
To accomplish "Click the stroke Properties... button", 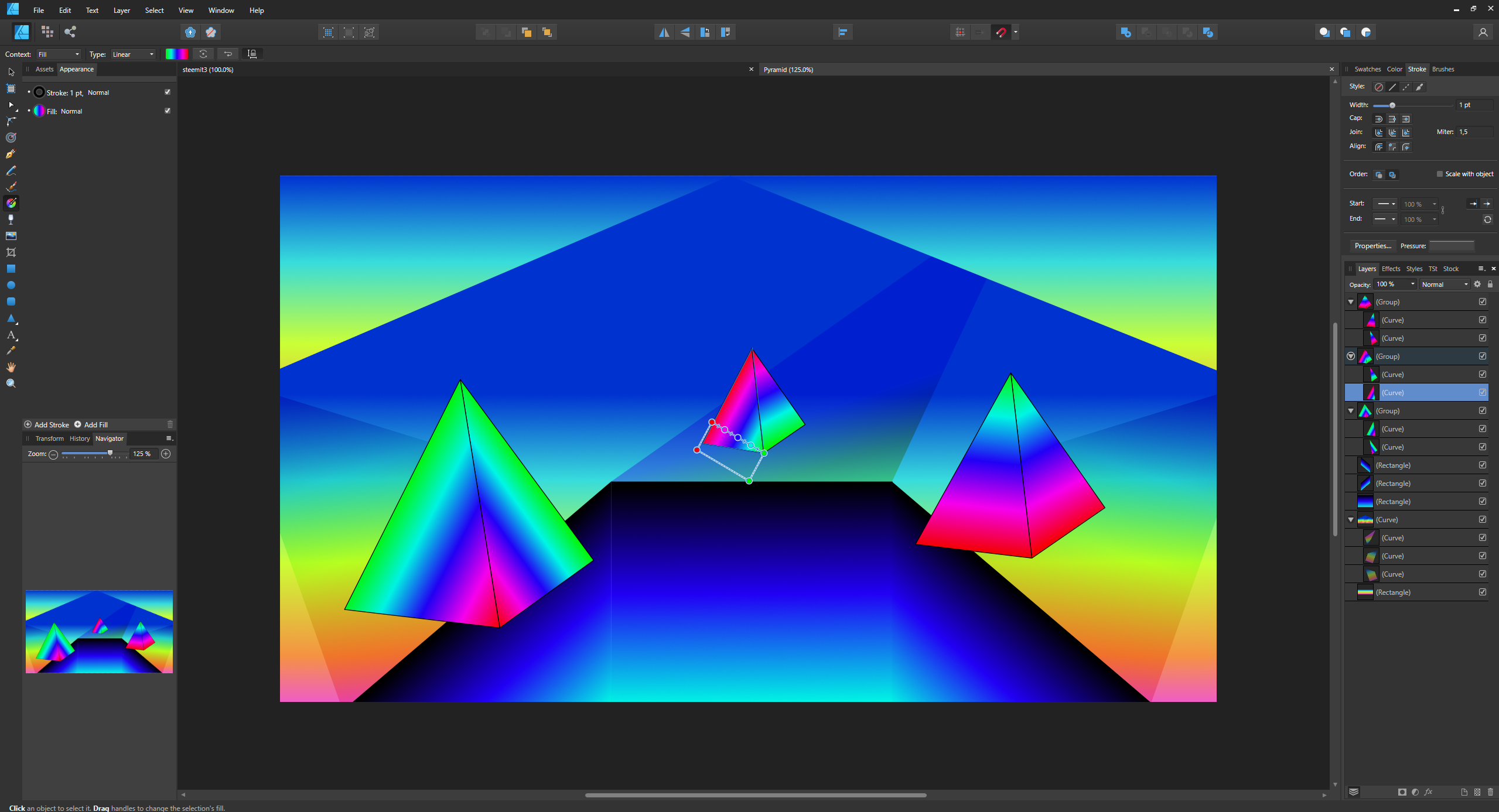I will click(x=1372, y=246).
